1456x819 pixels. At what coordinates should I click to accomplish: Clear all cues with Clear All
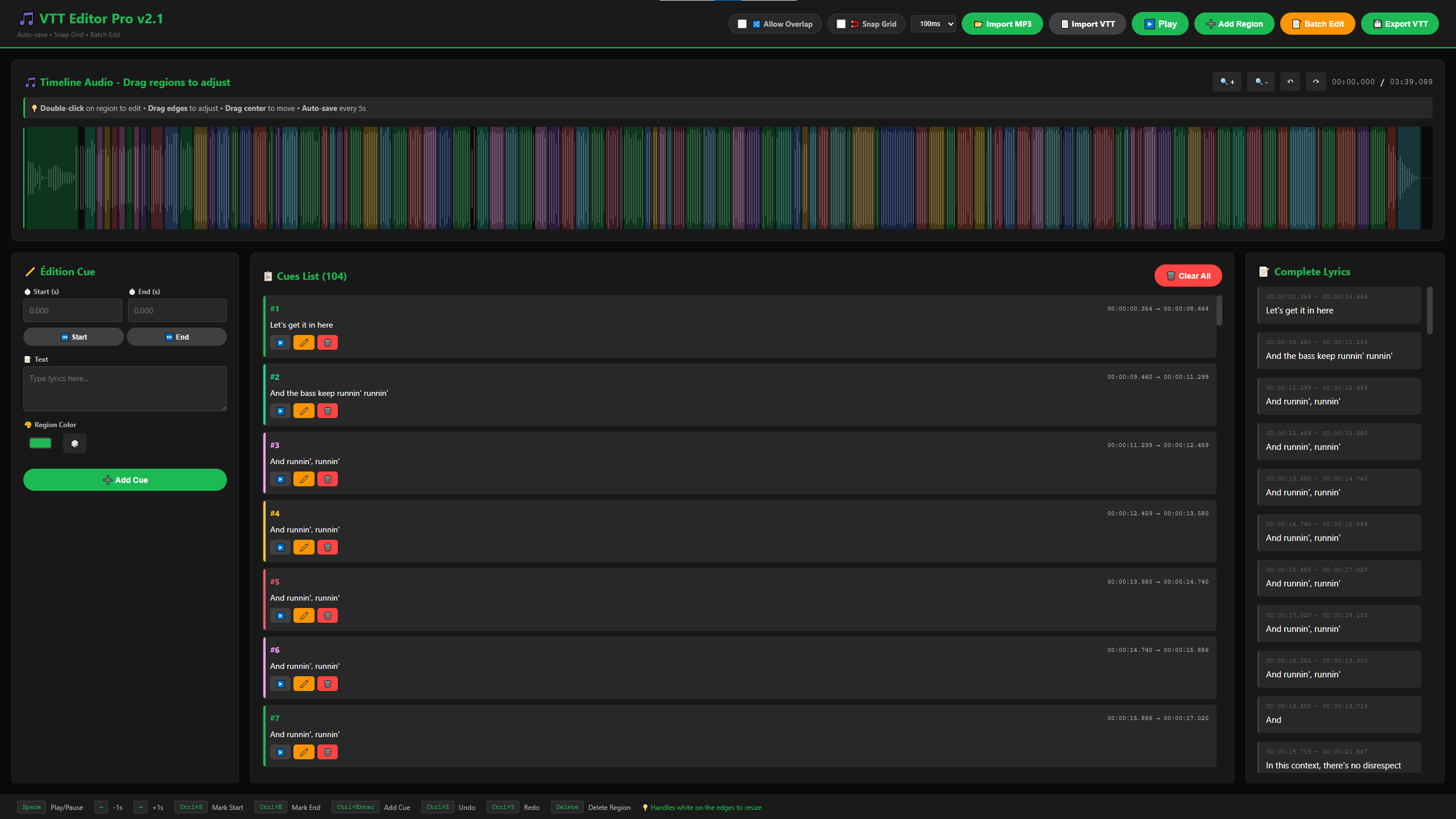coord(1188,275)
